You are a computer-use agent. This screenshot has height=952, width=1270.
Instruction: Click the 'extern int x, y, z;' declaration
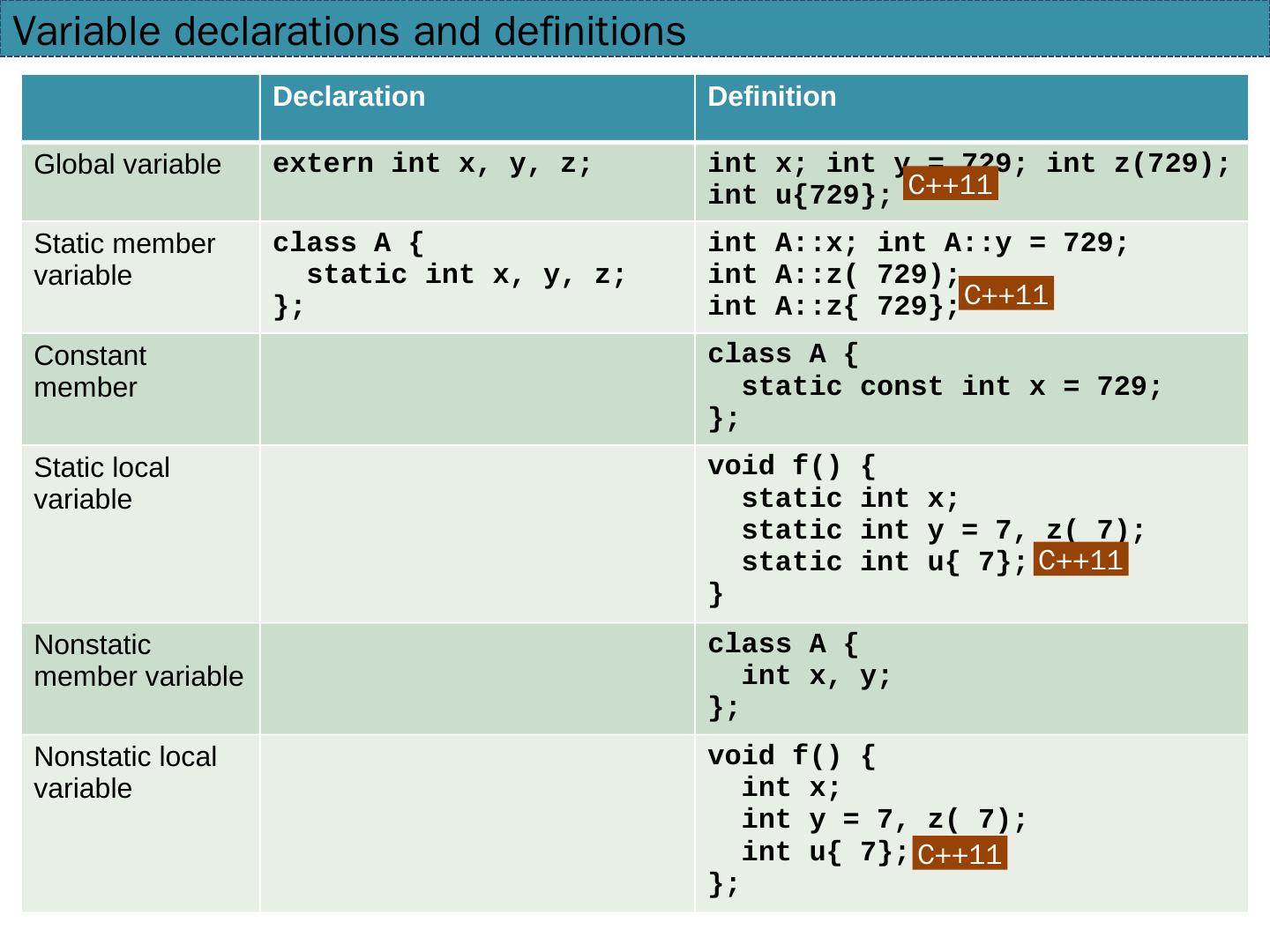432,164
